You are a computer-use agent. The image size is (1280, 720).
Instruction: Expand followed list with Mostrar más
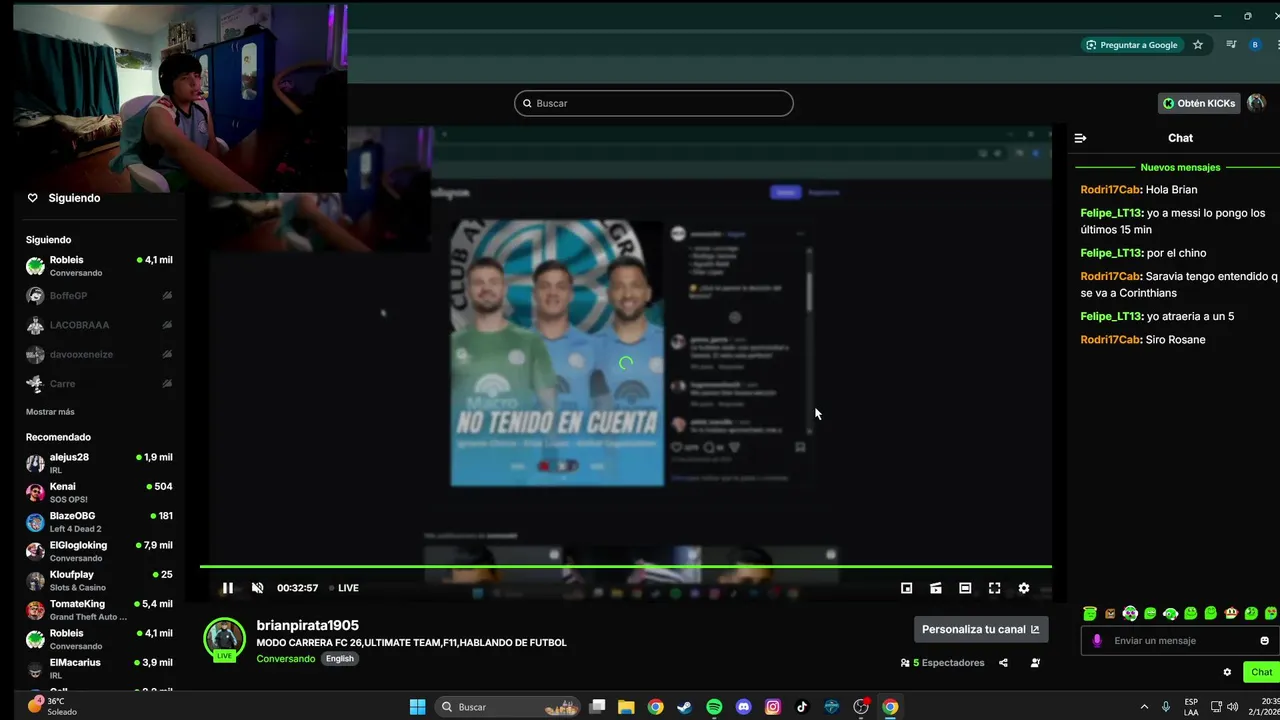50,412
